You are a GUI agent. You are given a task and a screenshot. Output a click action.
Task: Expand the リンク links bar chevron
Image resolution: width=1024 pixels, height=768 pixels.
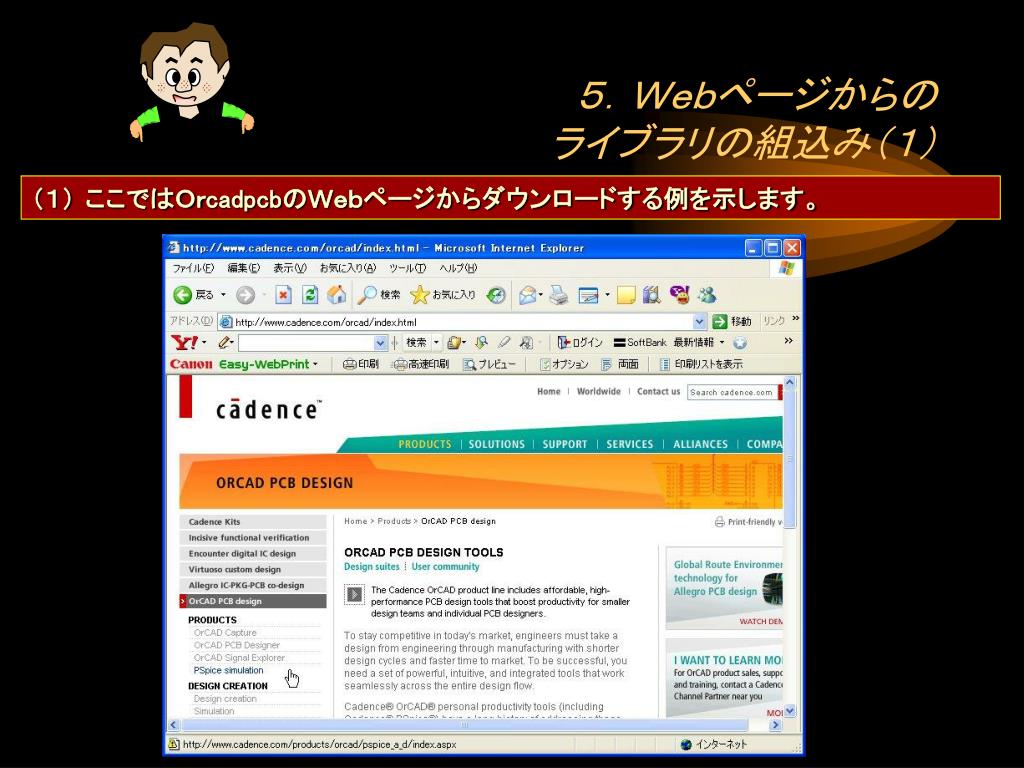click(795, 319)
